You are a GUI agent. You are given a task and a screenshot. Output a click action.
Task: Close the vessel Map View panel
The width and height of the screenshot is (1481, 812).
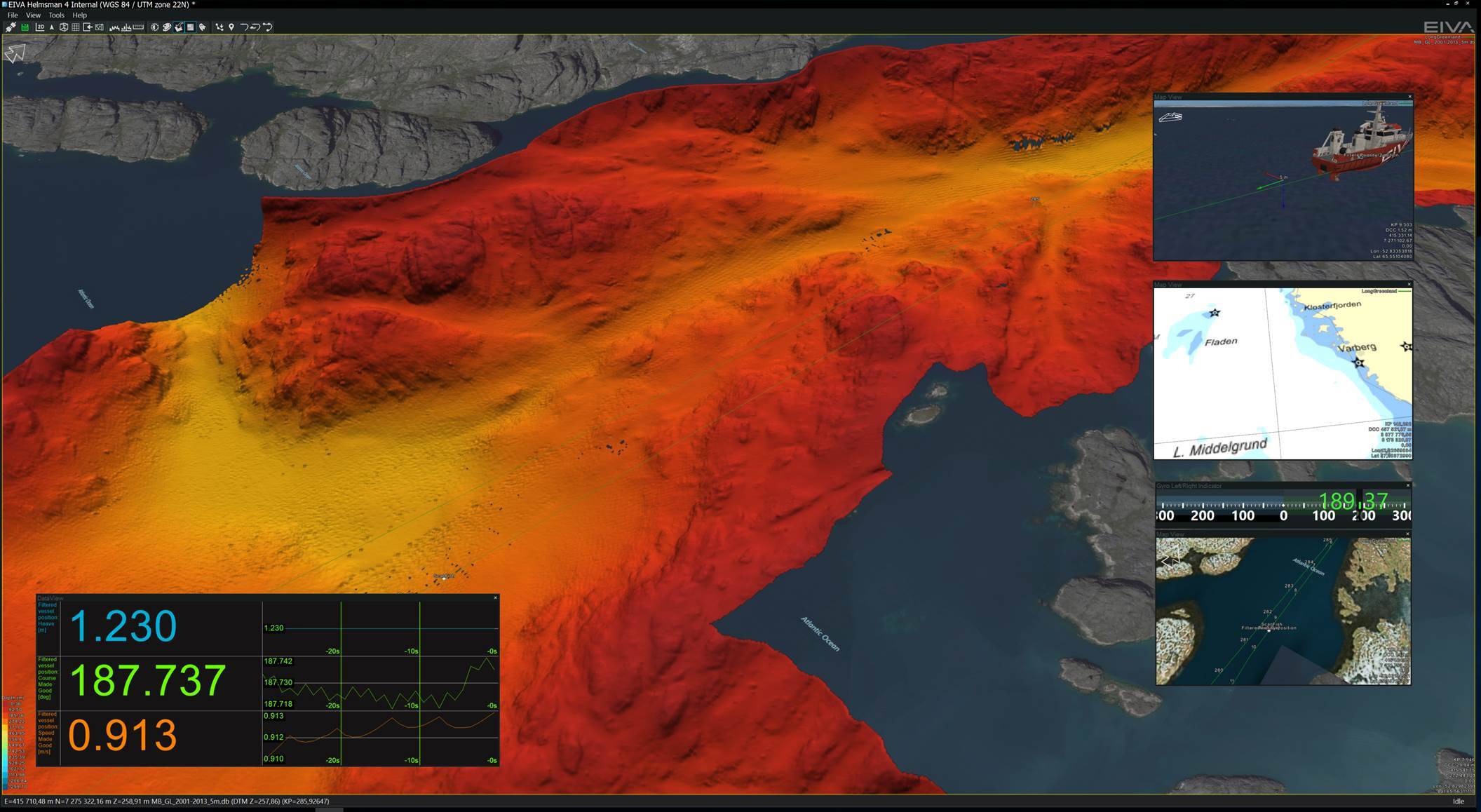1409,97
